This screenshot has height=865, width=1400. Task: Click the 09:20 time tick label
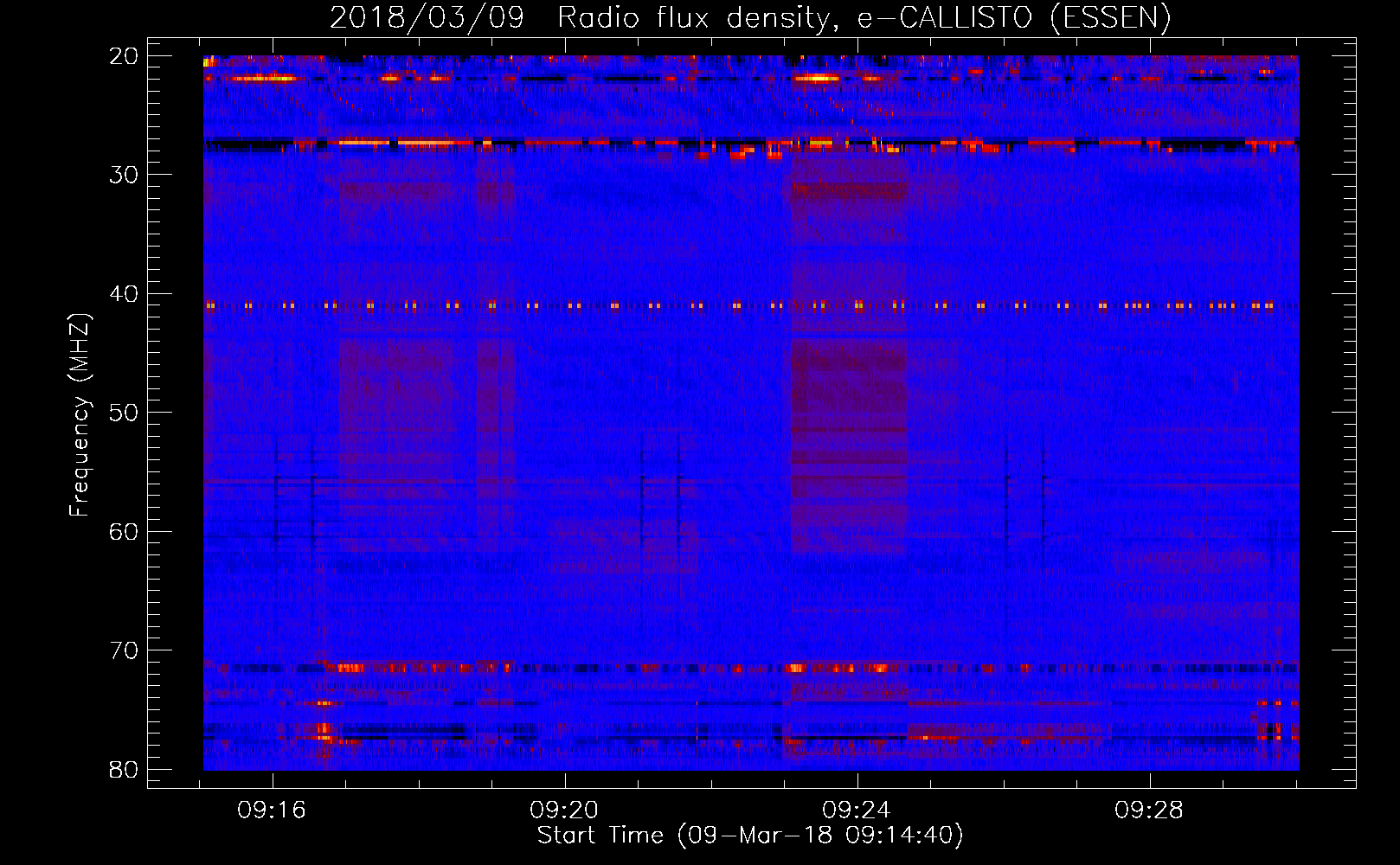(x=564, y=811)
